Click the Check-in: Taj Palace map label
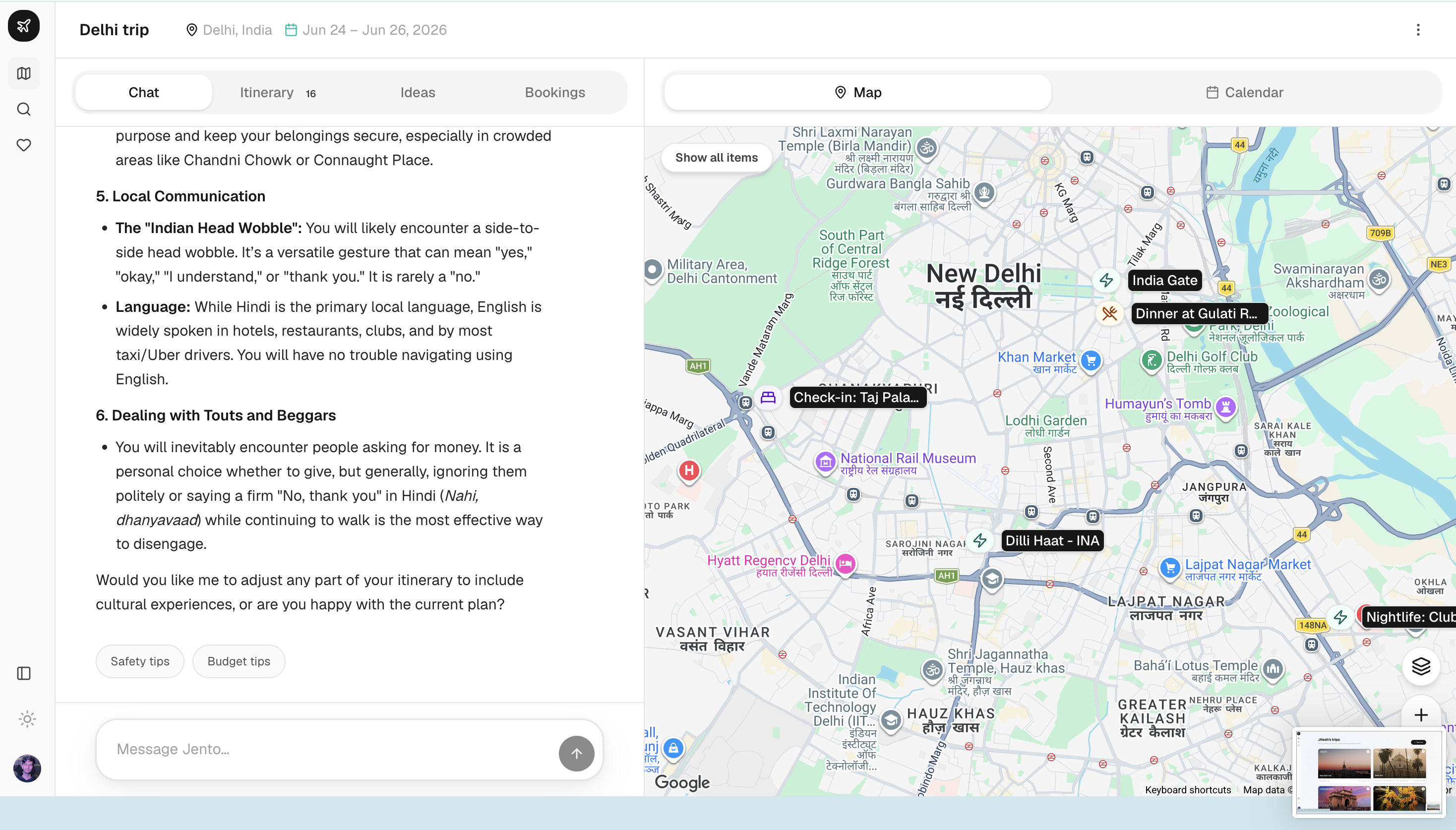 [x=857, y=397]
